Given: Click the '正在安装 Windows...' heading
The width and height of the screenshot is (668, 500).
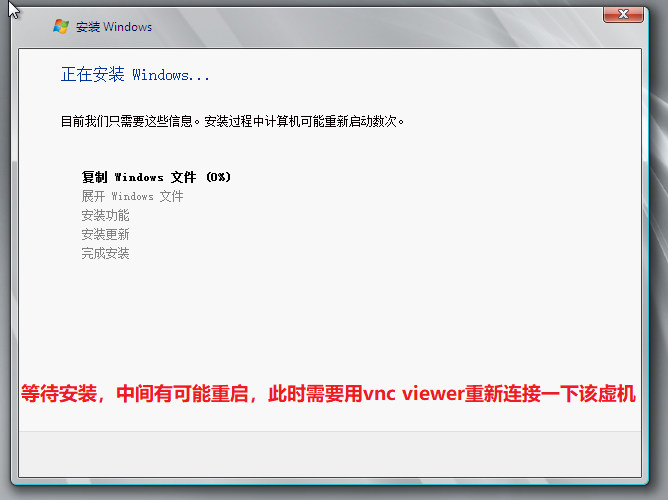Looking at the screenshot, I should (135, 75).
